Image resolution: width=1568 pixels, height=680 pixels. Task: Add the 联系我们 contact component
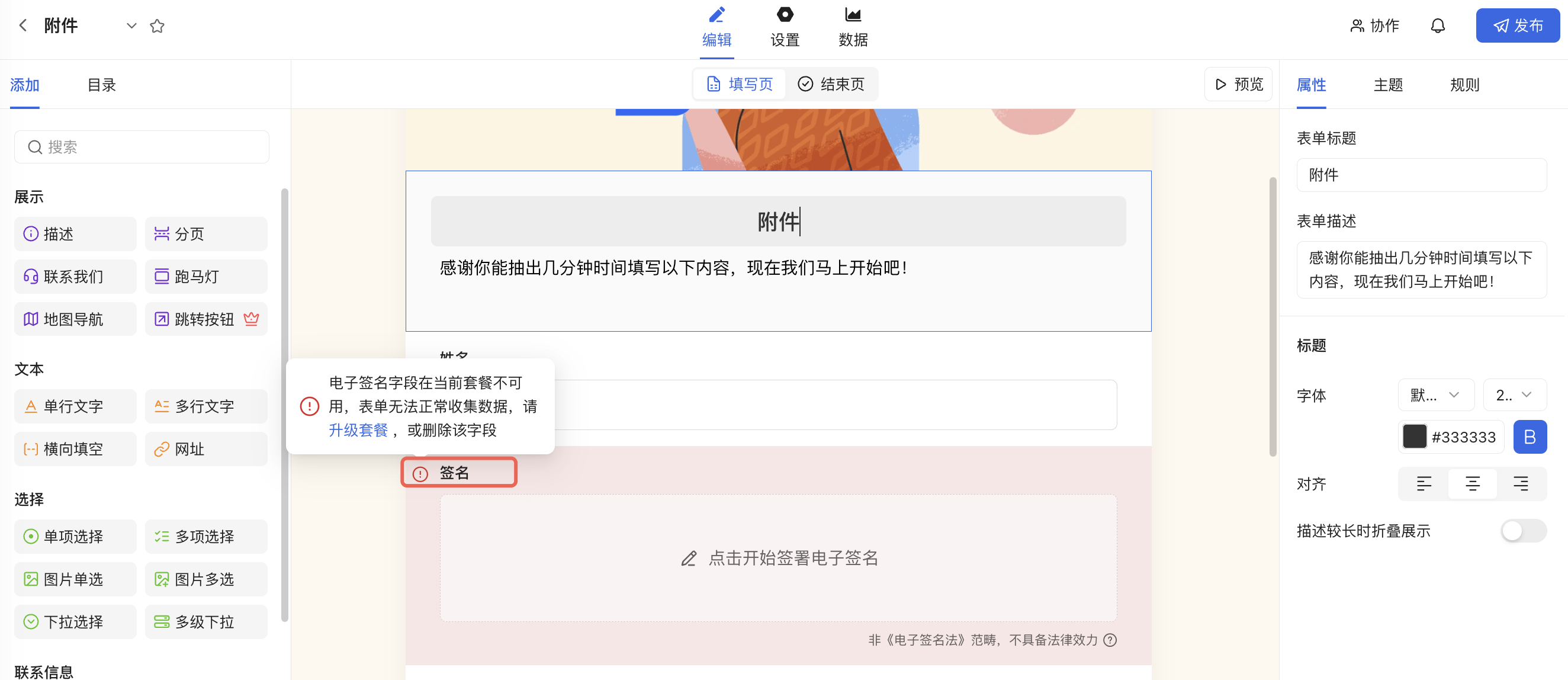75,277
